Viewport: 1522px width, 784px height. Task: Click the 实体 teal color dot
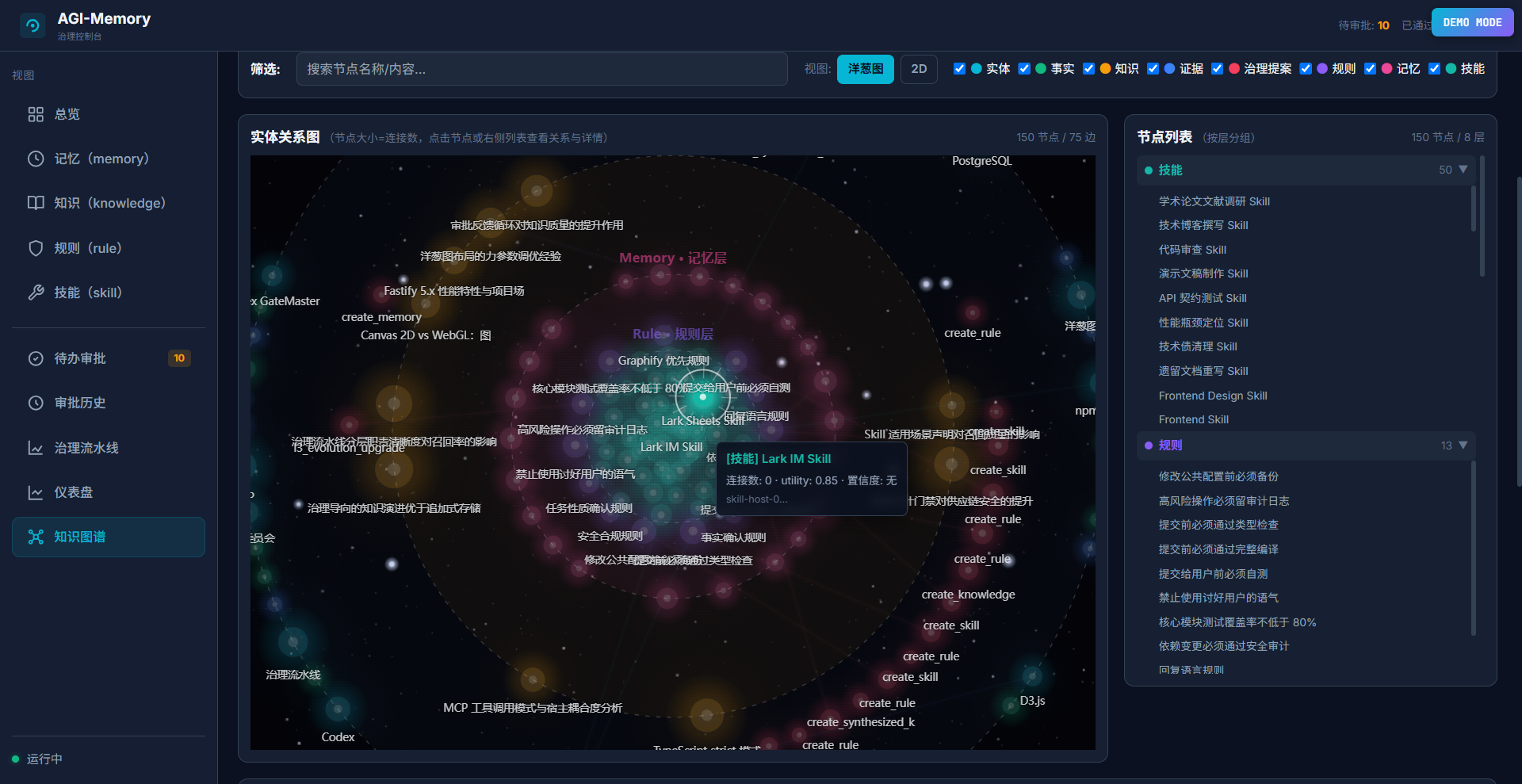[x=977, y=69]
